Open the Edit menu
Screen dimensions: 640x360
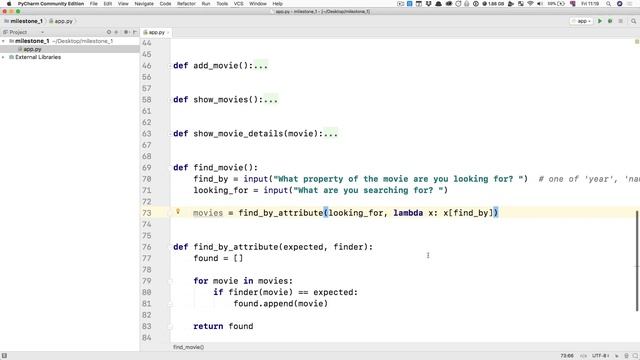pos(108,4)
